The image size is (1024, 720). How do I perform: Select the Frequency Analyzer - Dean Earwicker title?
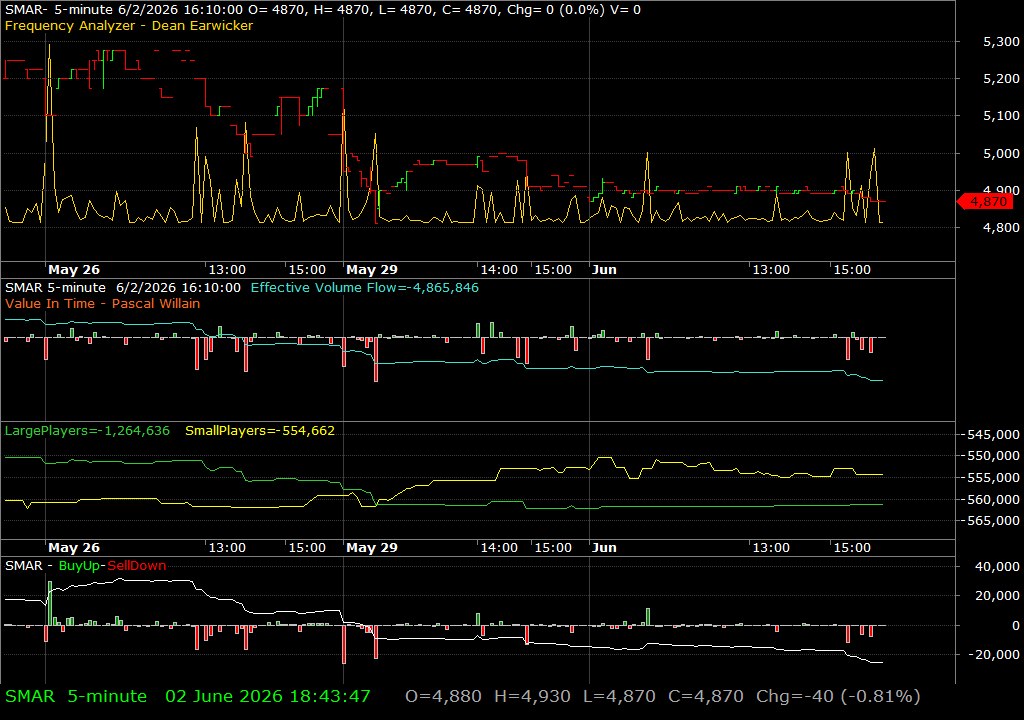pos(129,25)
